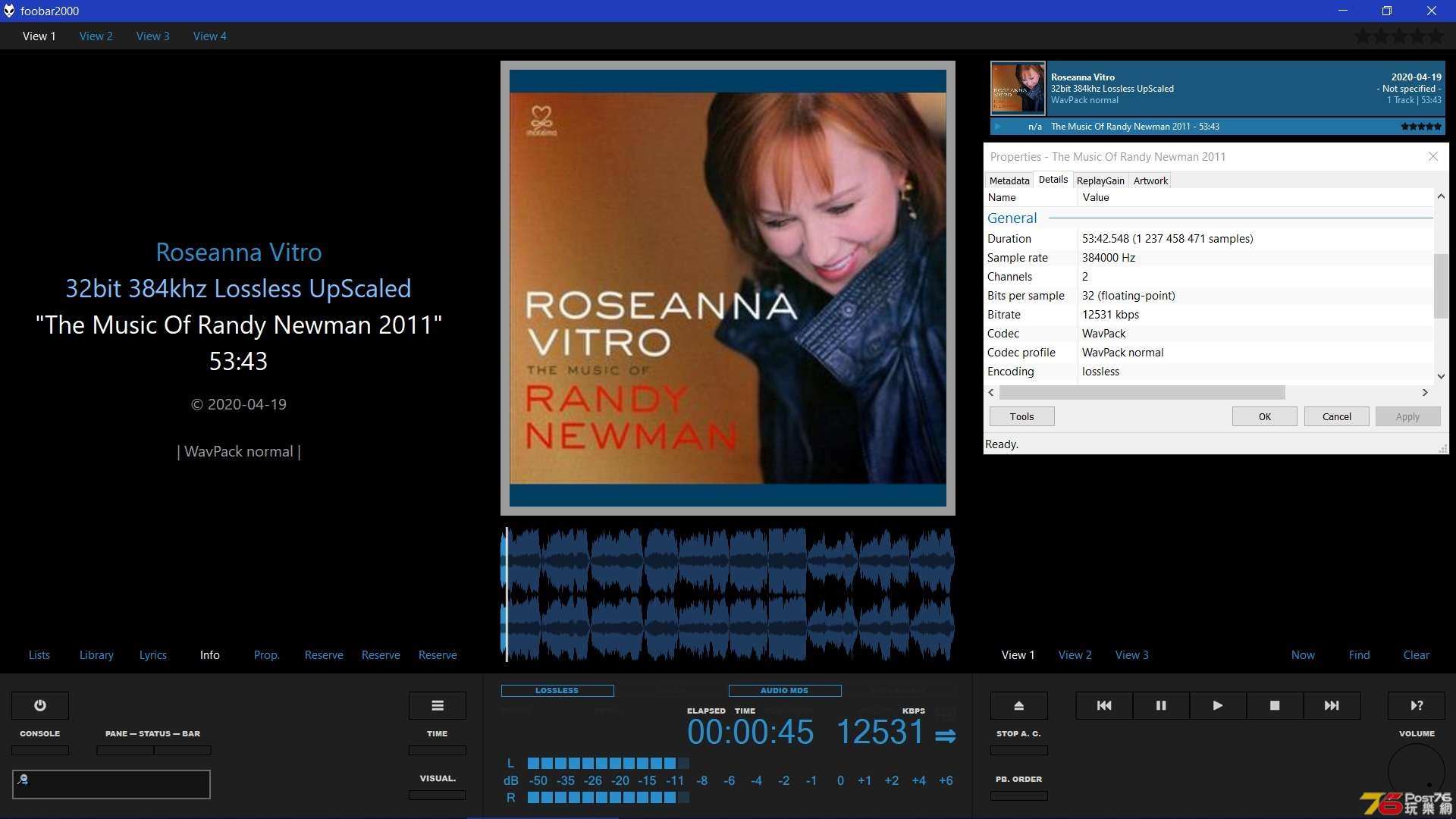
Task: Turn the volume knob
Action: (x=1417, y=772)
